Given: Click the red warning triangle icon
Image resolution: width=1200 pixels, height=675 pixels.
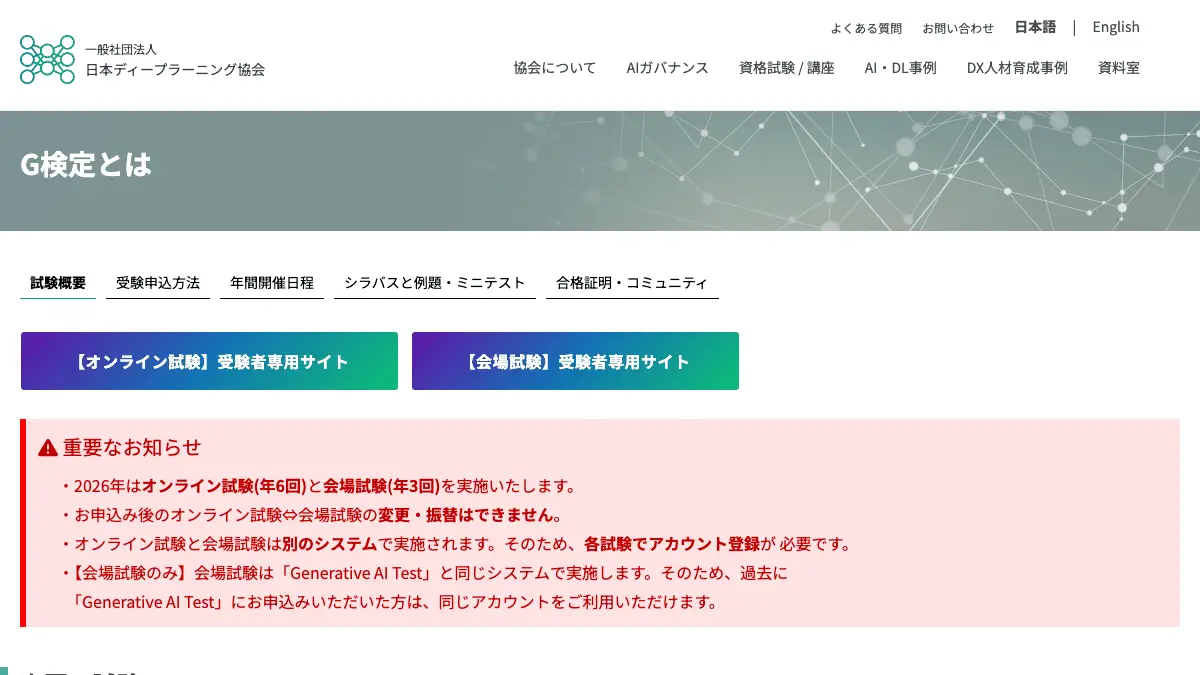Looking at the screenshot, I should [x=48, y=448].
